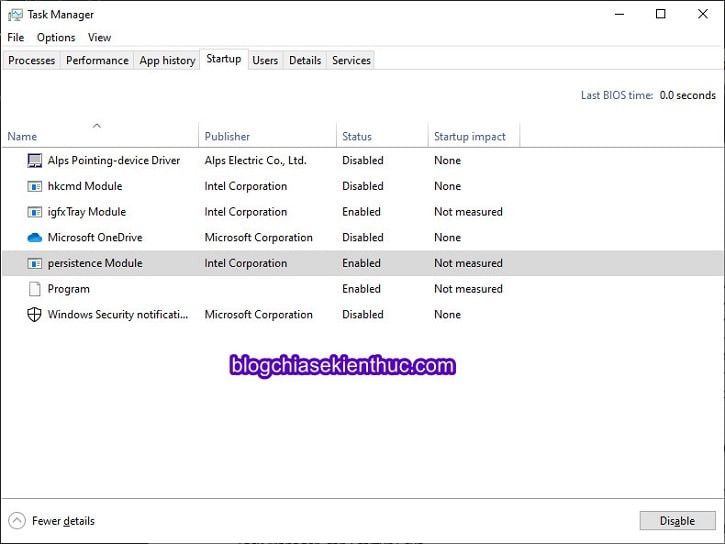Click Disabled status of hkcmd Module
725x544 pixels.
pyautogui.click(x=362, y=186)
